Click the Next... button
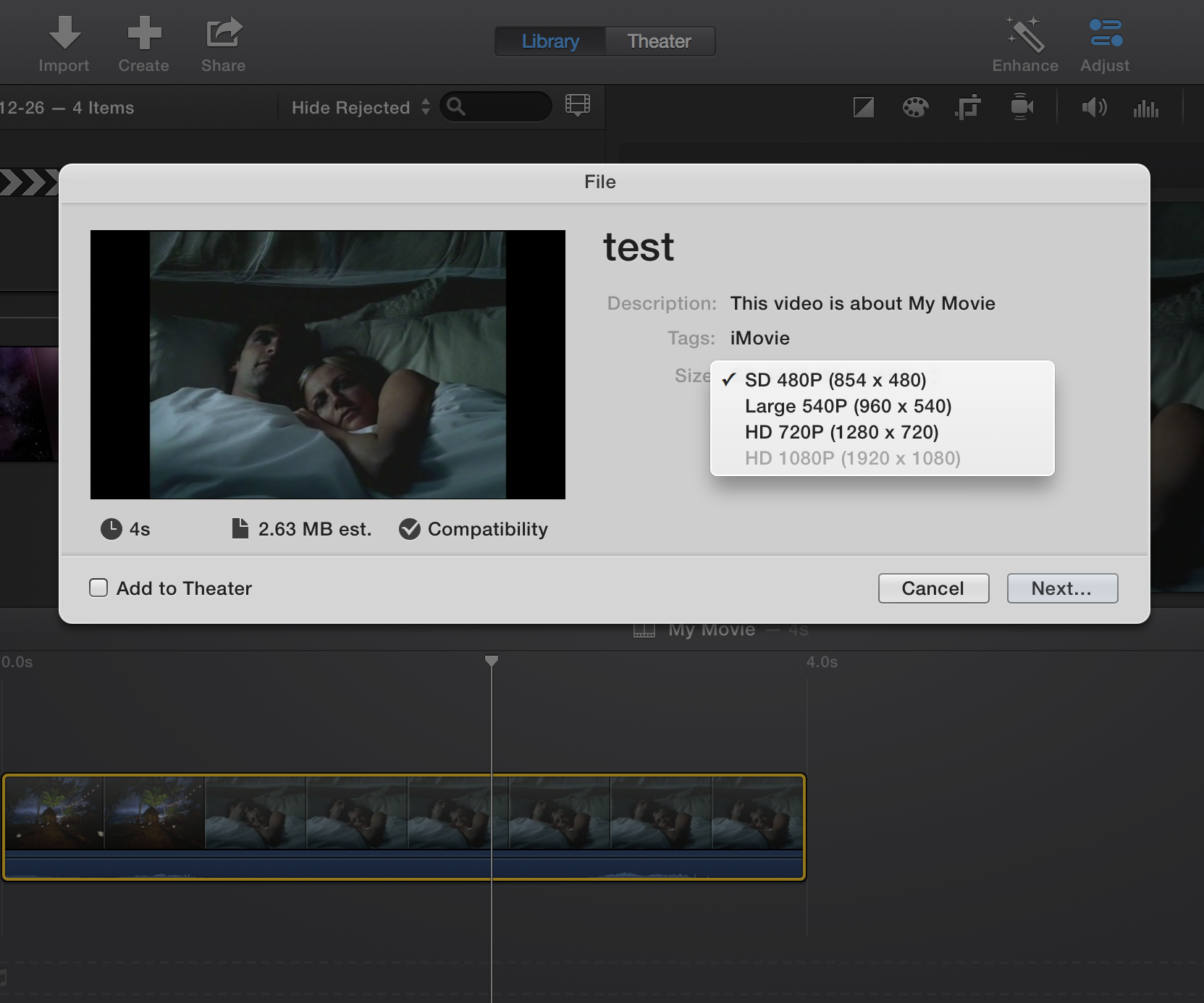Viewport: 1204px width, 1003px height. (x=1061, y=588)
